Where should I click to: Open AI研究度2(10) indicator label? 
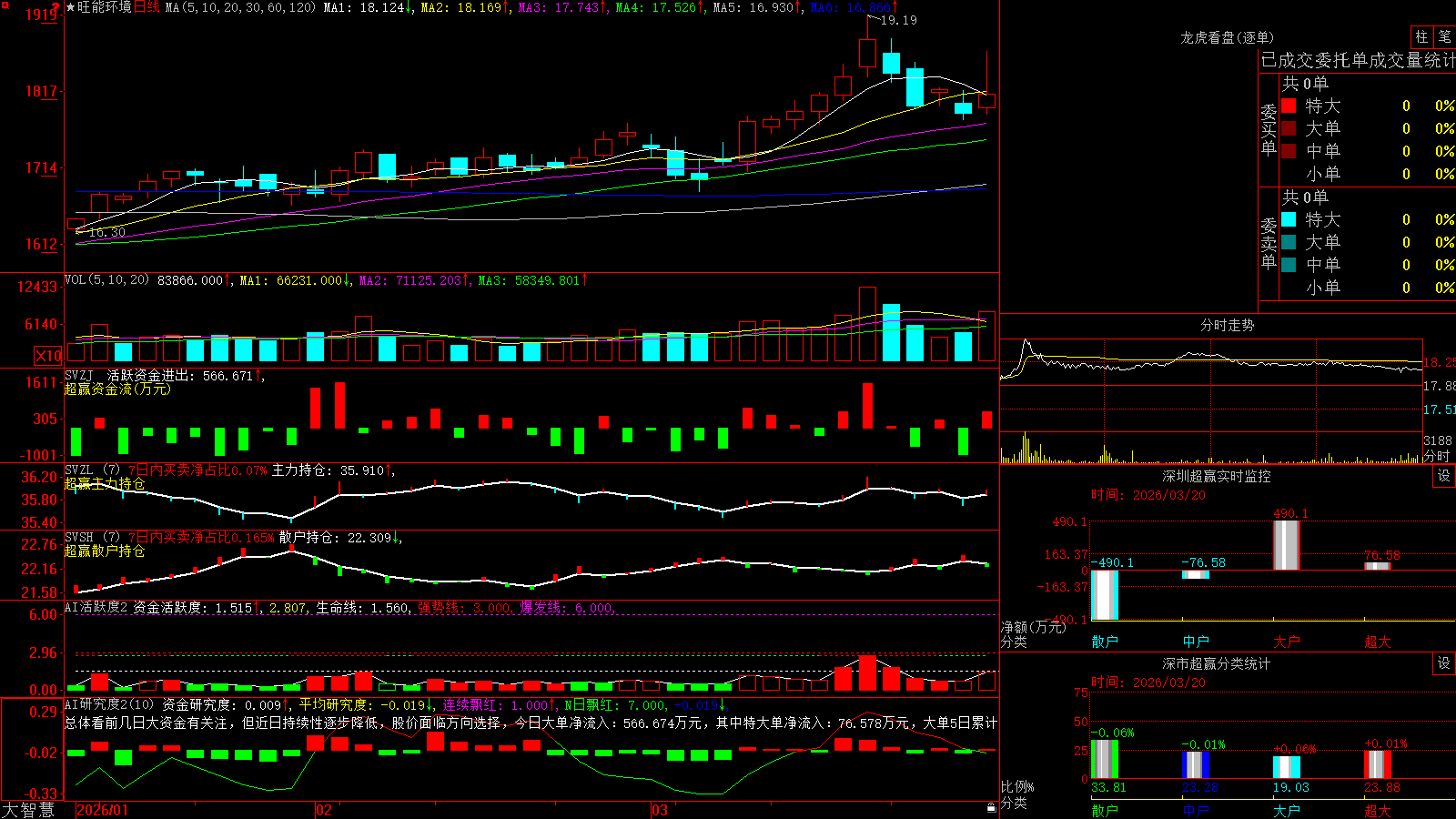click(x=109, y=704)
